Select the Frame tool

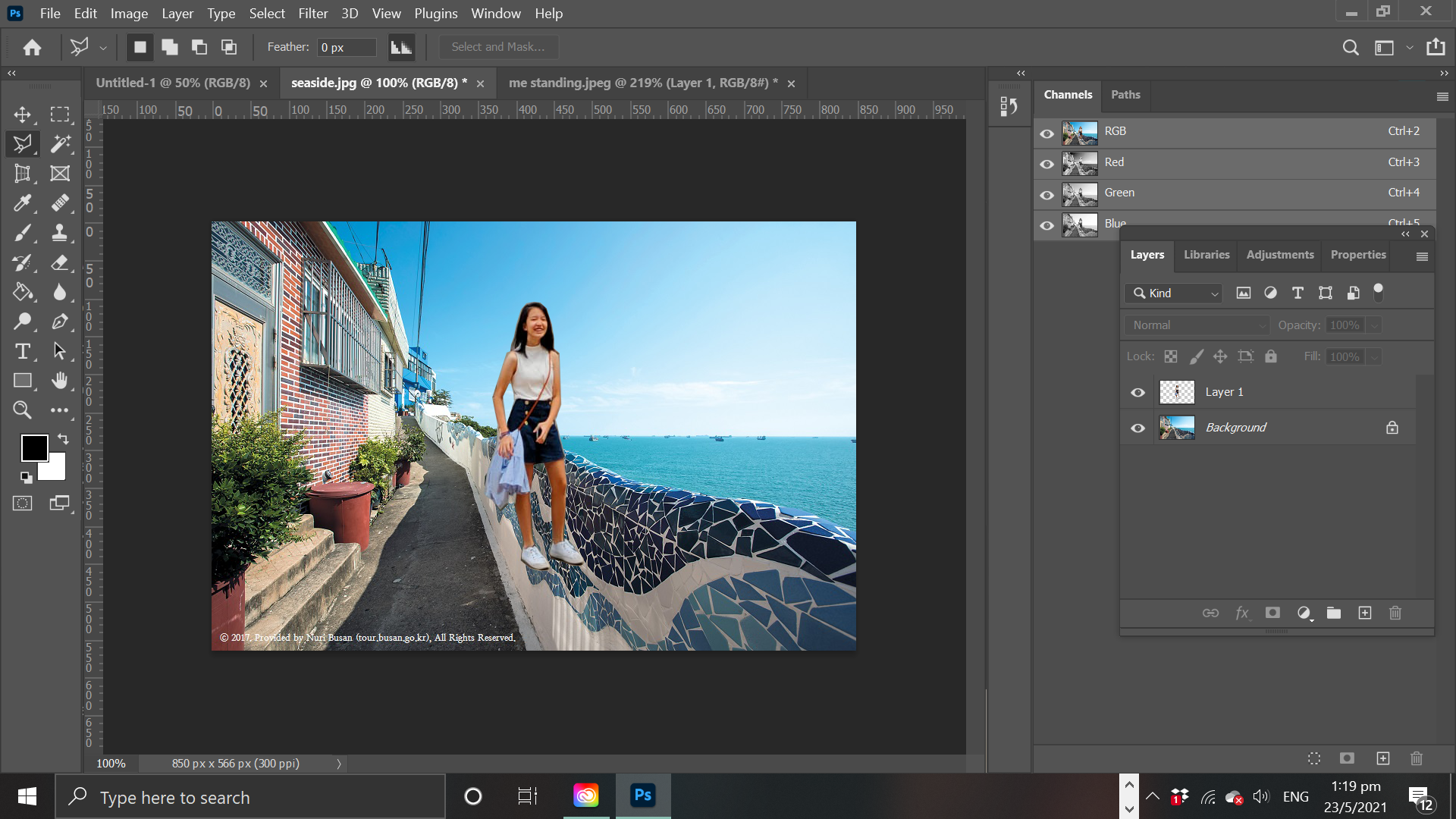tap(60, 174)
